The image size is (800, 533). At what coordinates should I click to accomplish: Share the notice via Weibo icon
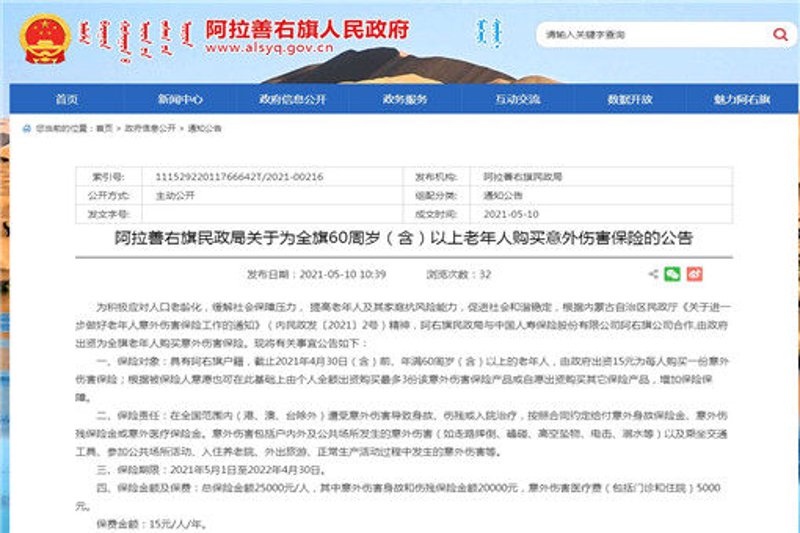(x=694, y=274)
